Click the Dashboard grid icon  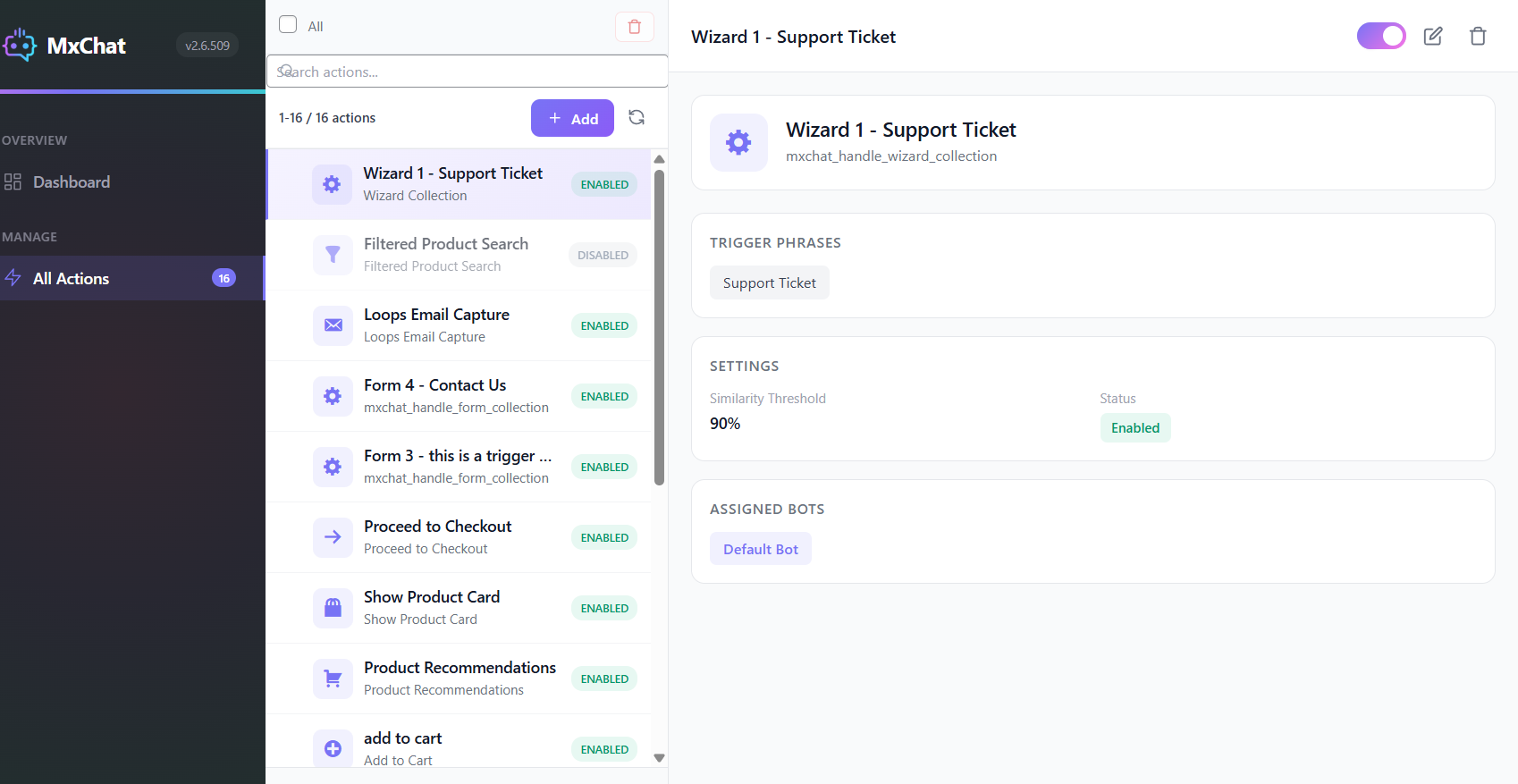(x=13, y=182)
